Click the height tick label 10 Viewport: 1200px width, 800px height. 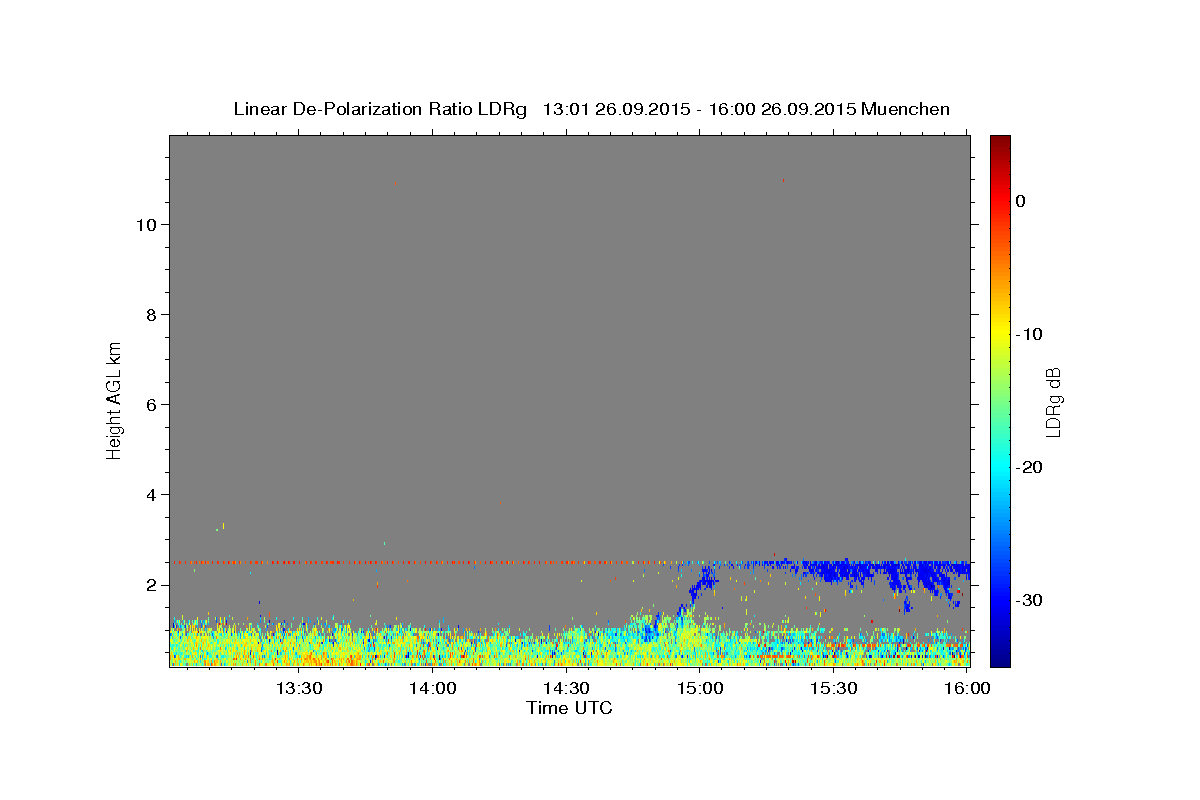(145, 225)
